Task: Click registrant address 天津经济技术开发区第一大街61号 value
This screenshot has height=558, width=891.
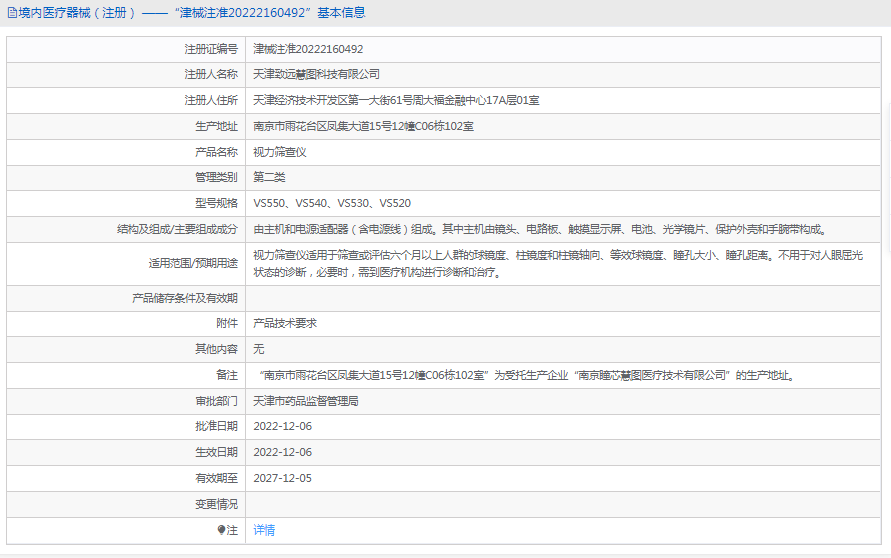Action: (x=396, y=101)
